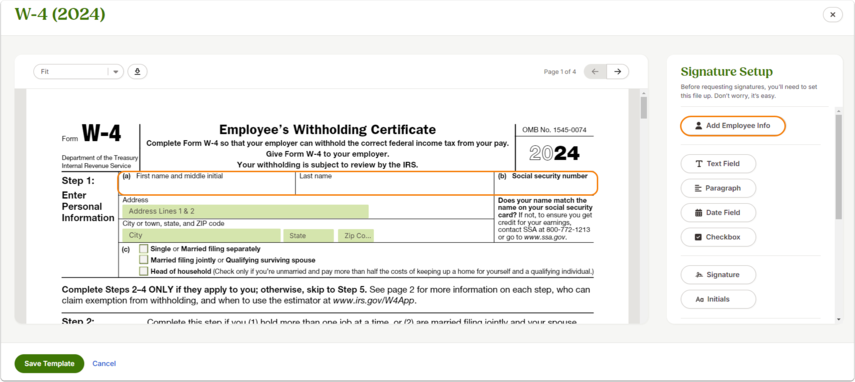Click the 'Step 1:' heading
This screenshot has width=855, height=382.
pyautogui.click(x=78, y=181)
